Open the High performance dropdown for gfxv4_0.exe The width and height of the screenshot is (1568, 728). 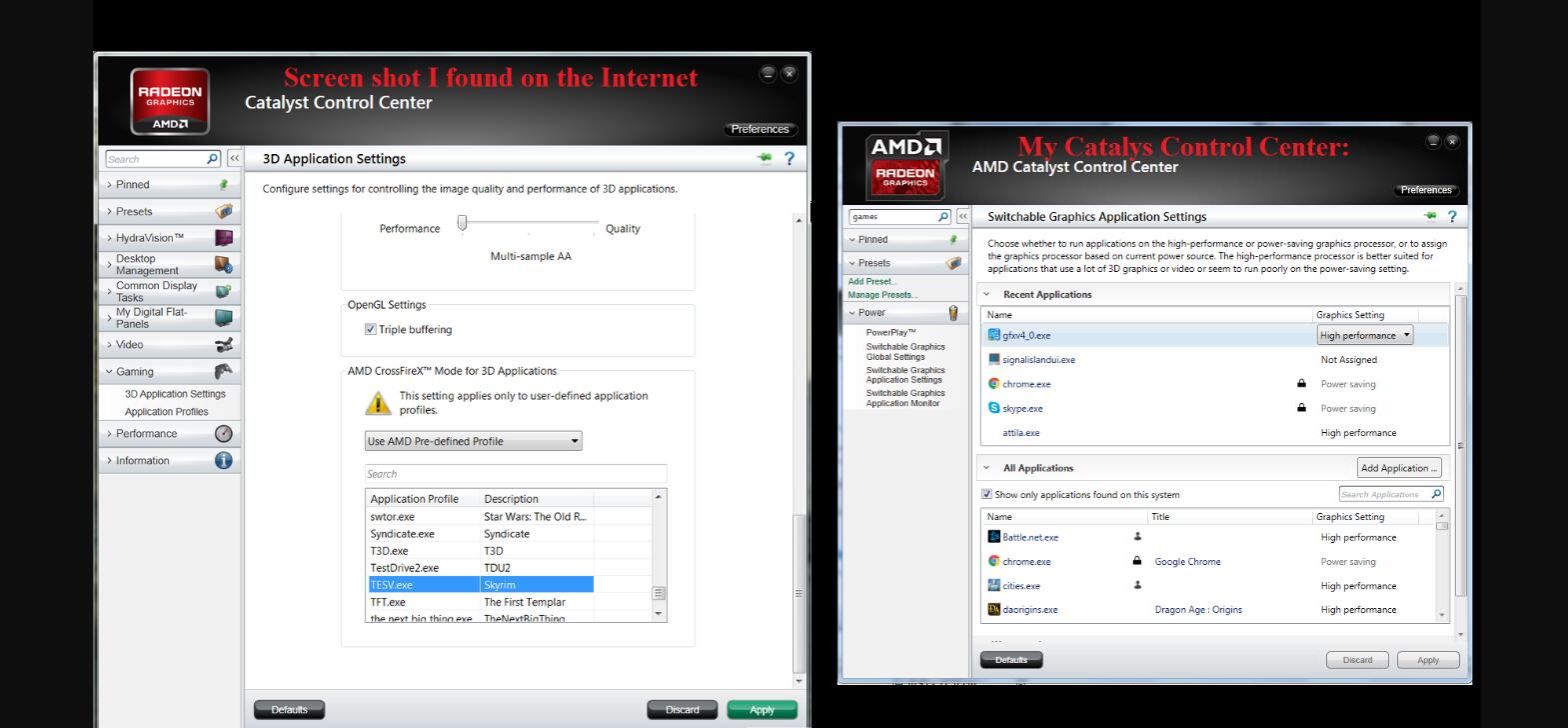pos(1365,335)
